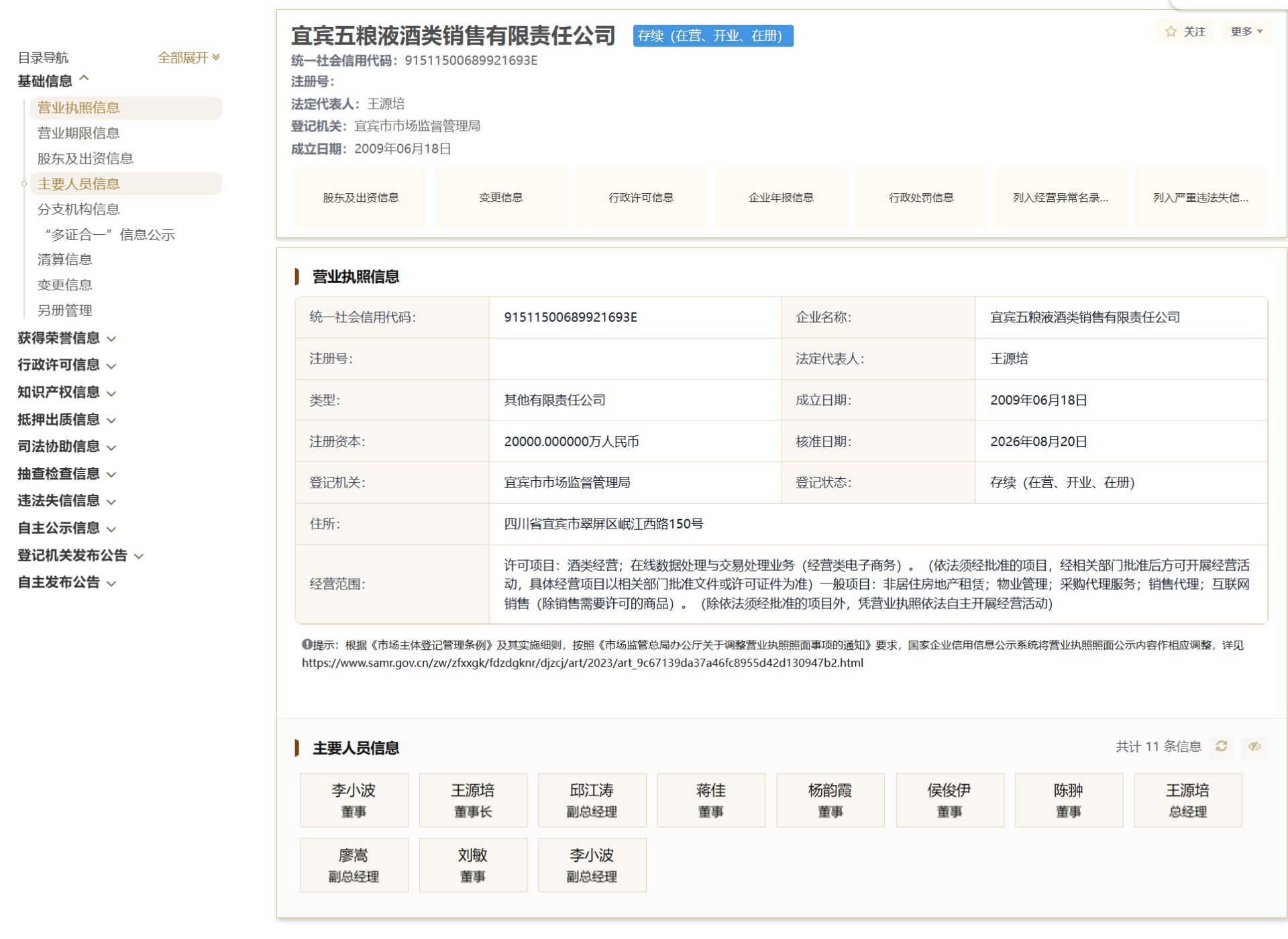1288x939 pixels.
Task: Open the 更多 dropdown menu
Action: point(1246,32)
